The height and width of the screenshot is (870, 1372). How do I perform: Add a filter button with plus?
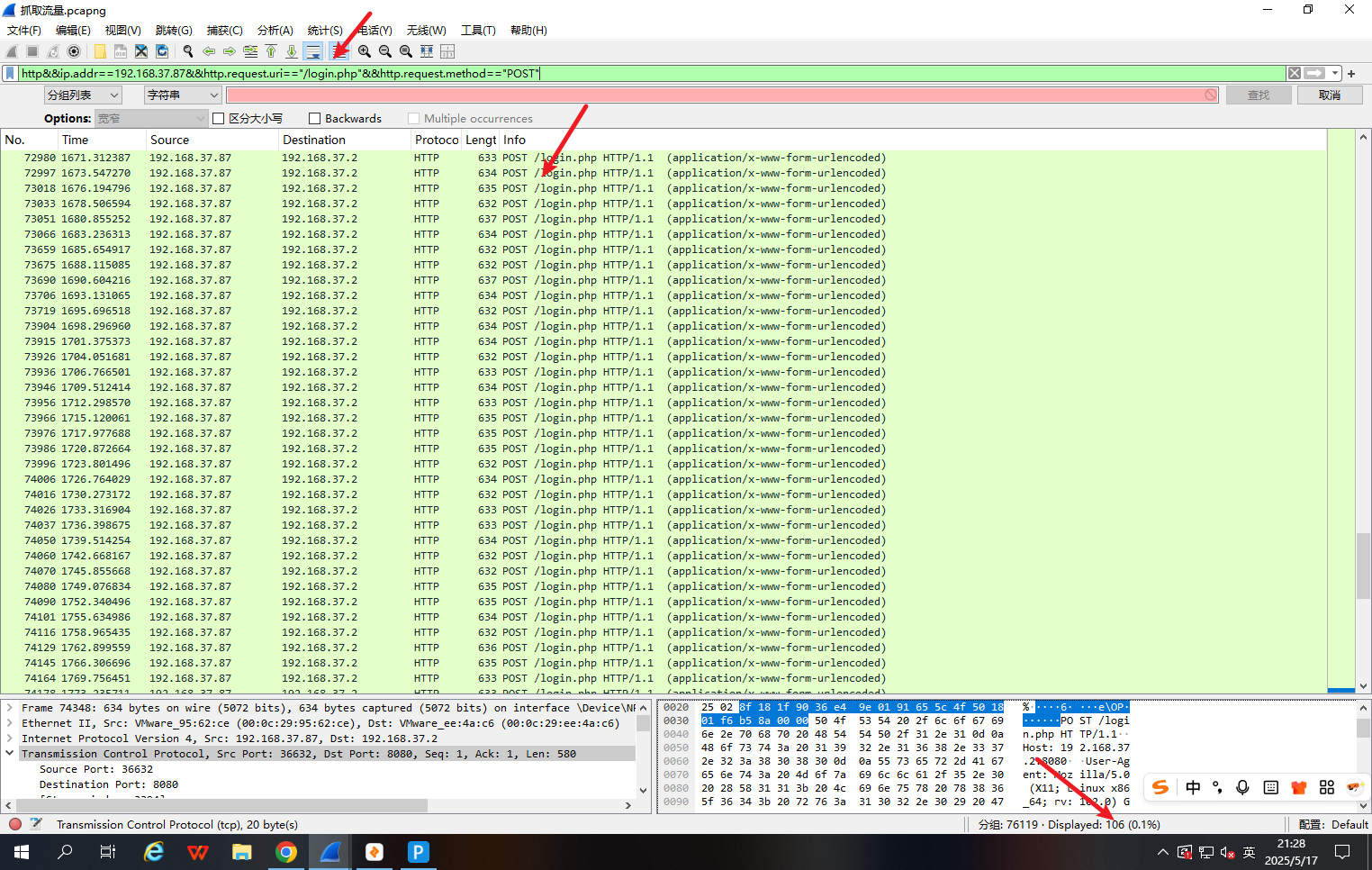[1351, 73]
